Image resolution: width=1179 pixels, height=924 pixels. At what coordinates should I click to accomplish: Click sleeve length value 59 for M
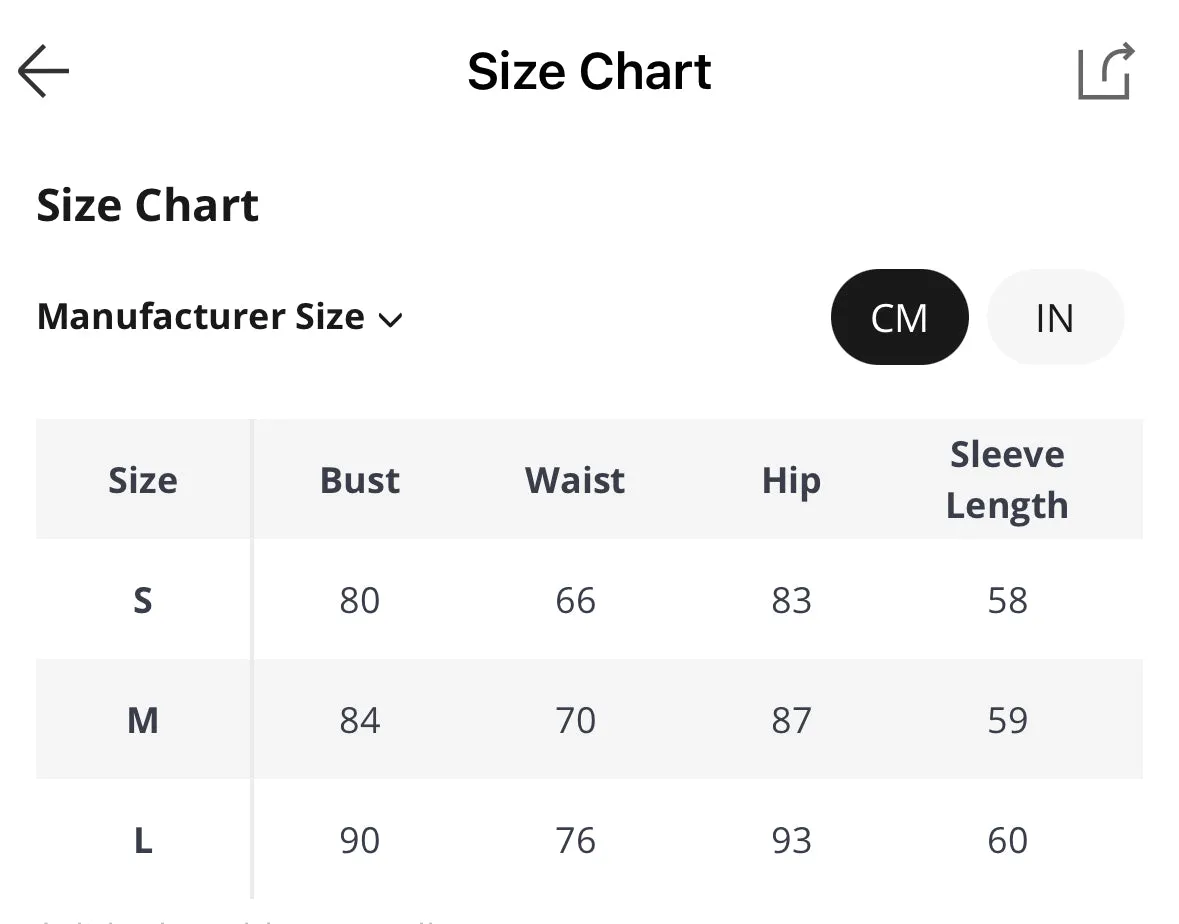(1007, 720)
